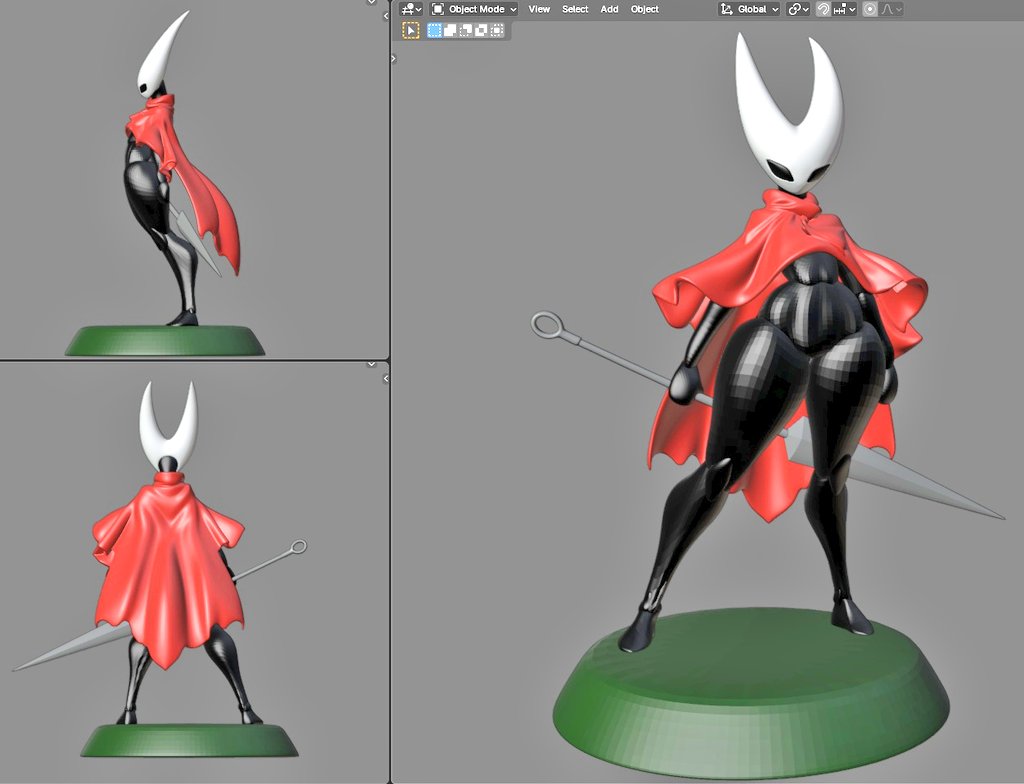The image size is (1024, 784).
Task: Expand the bottom-left viewport sidebar arrow
Action: pyautogui.click(x=386, y=379)
